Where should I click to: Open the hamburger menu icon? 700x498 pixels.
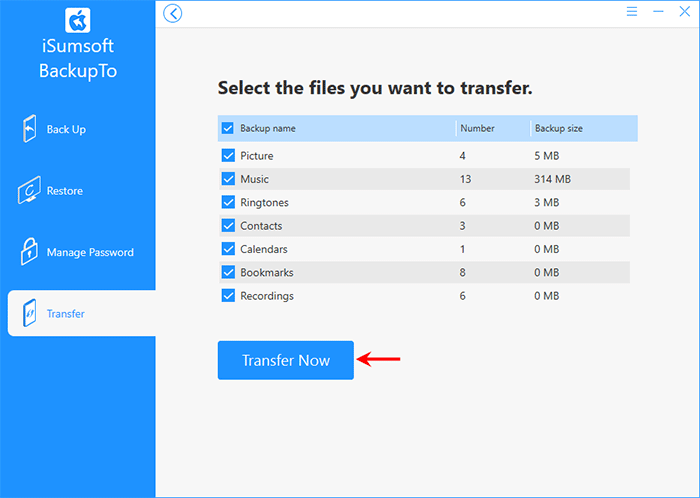pos(632,11)
